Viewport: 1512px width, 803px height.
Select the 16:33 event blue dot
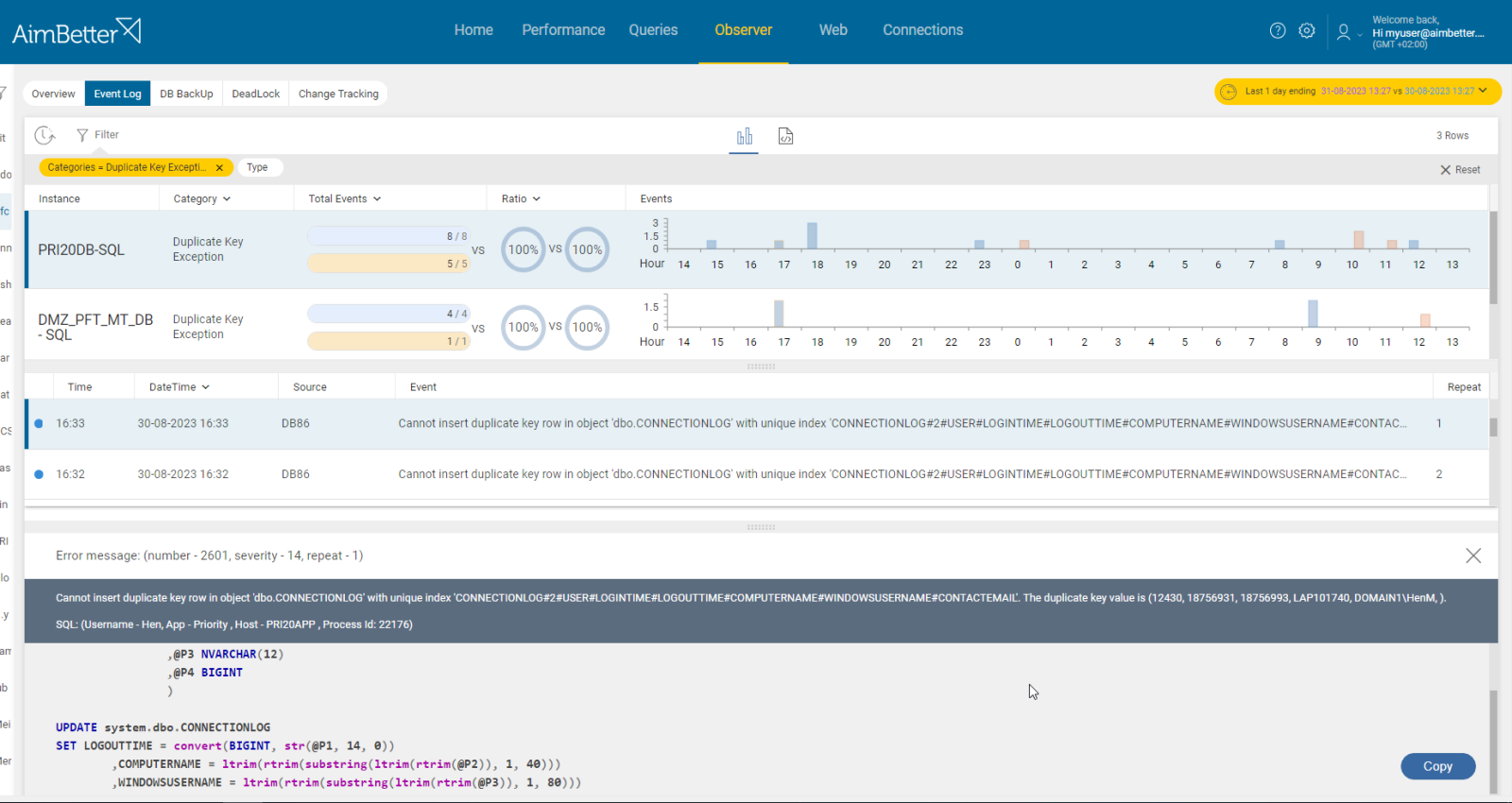[39, 423]
